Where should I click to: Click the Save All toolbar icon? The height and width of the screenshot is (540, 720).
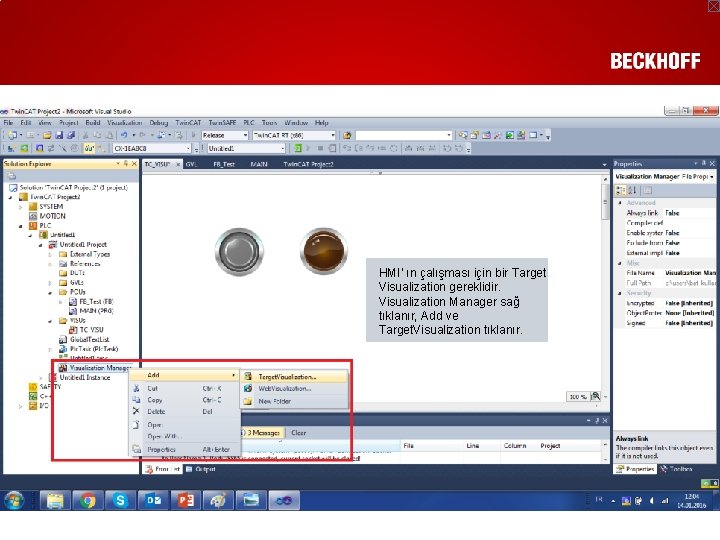pyautogui.click(x=70, y=135)
